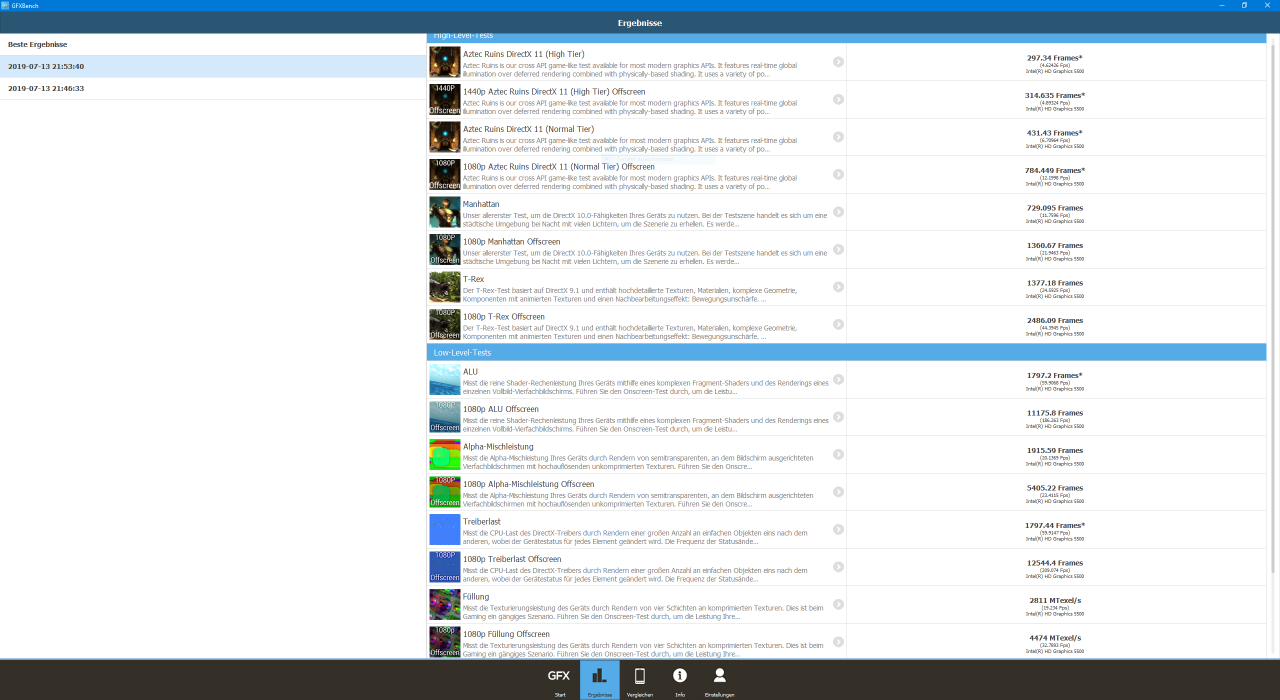This screenshot has height=700, width=1280.
Task: Click the 1080p Alpha-Mischleistung Offscreen thumbnail
Action: (445, 492)
